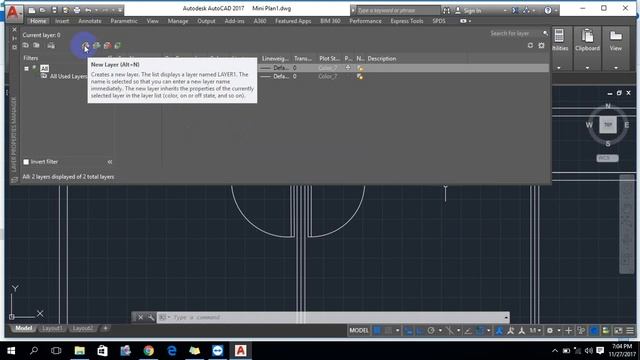Click Workspace Switching gear in status bar

click(x=550, y=331)
